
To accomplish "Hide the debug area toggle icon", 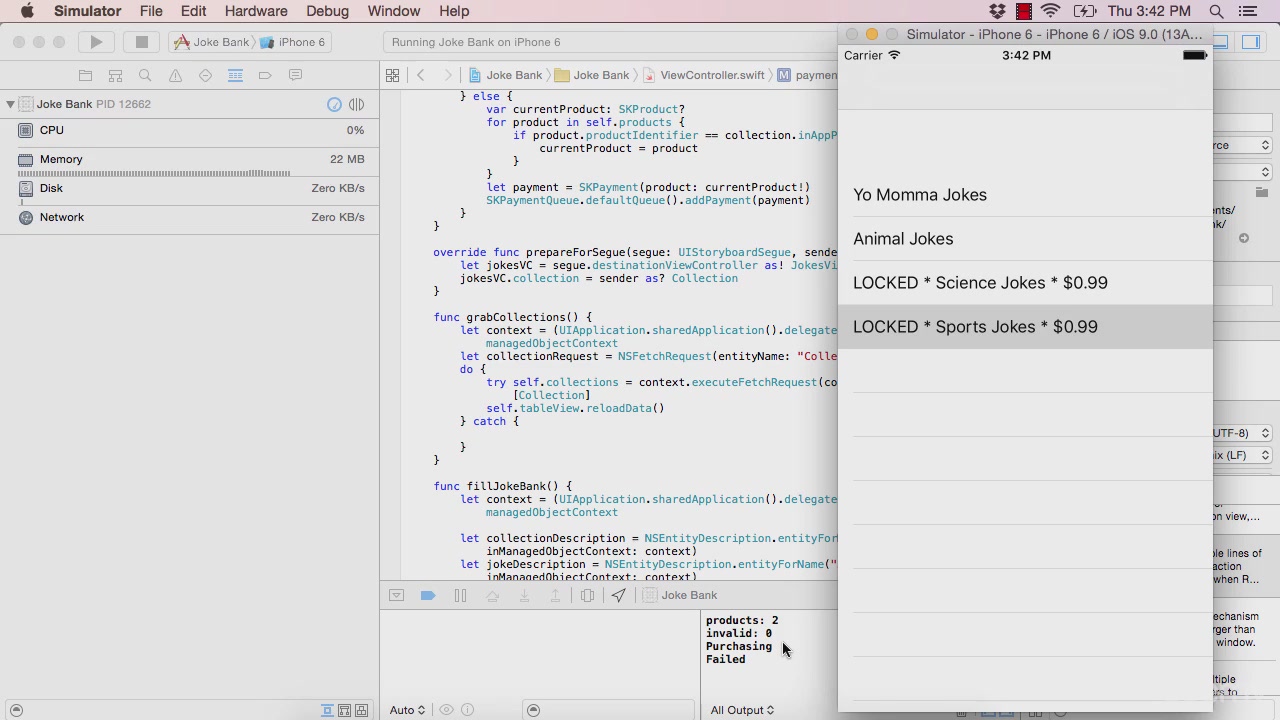I will (x=396, y=595).
